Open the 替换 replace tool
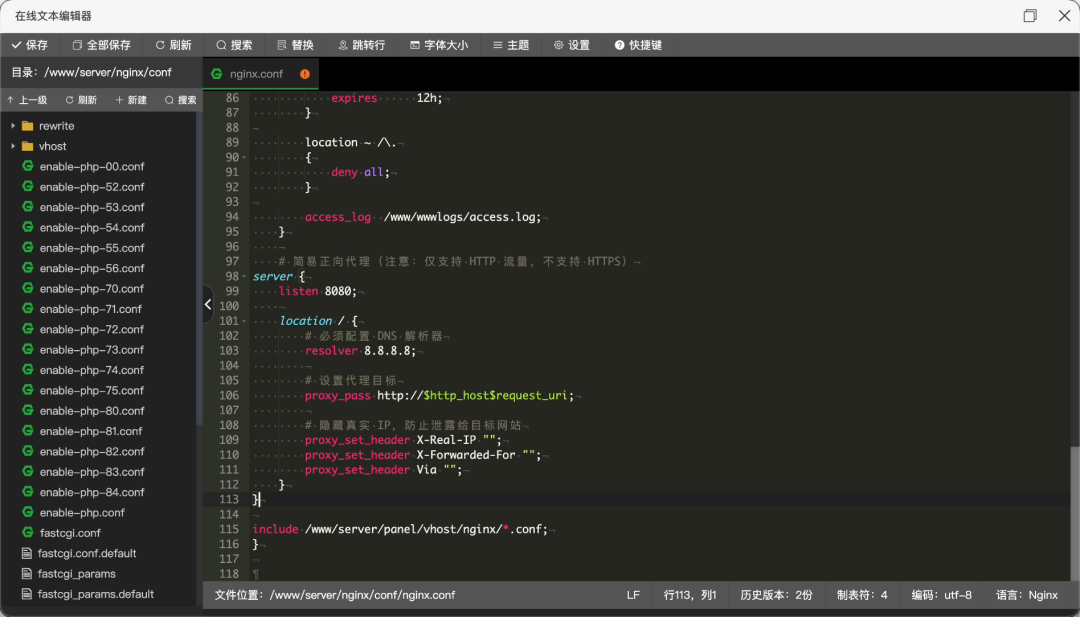The image size is (1080, 617). click(296, 44)
